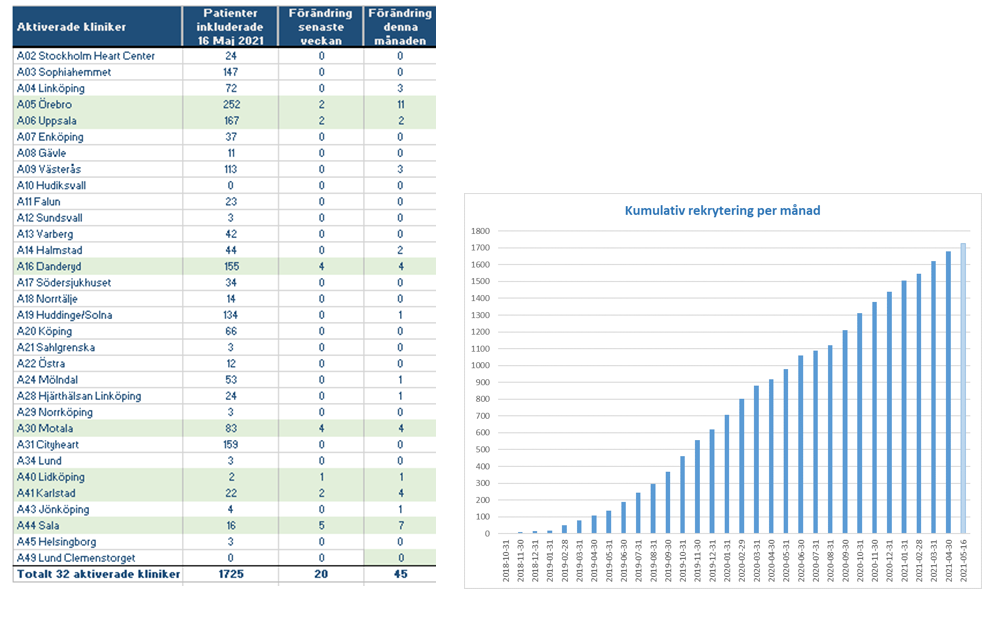
Task: Select the 'A14 Halmstad' clinic cell
Action: pos(98,250)
